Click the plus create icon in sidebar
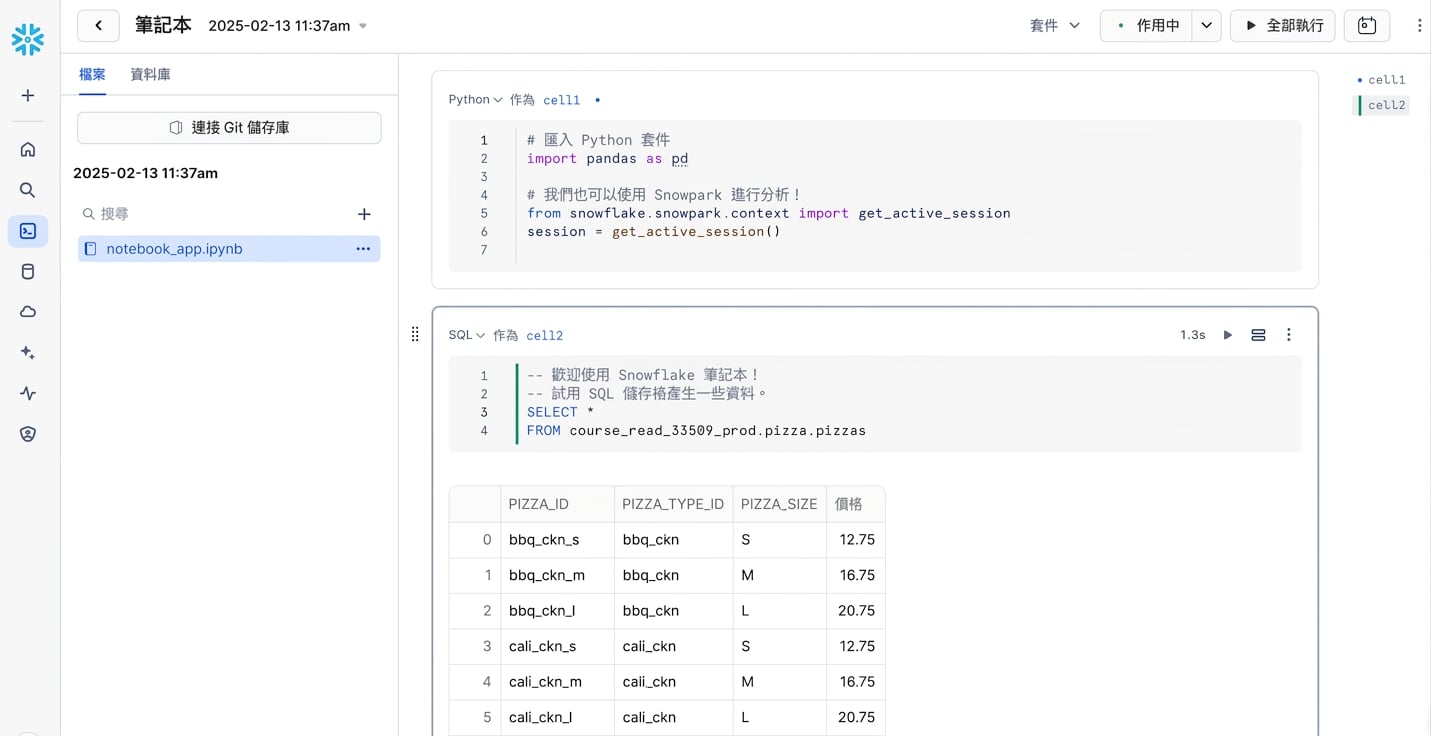Screen dimensions: 1431x736 [x=28, y=96]
